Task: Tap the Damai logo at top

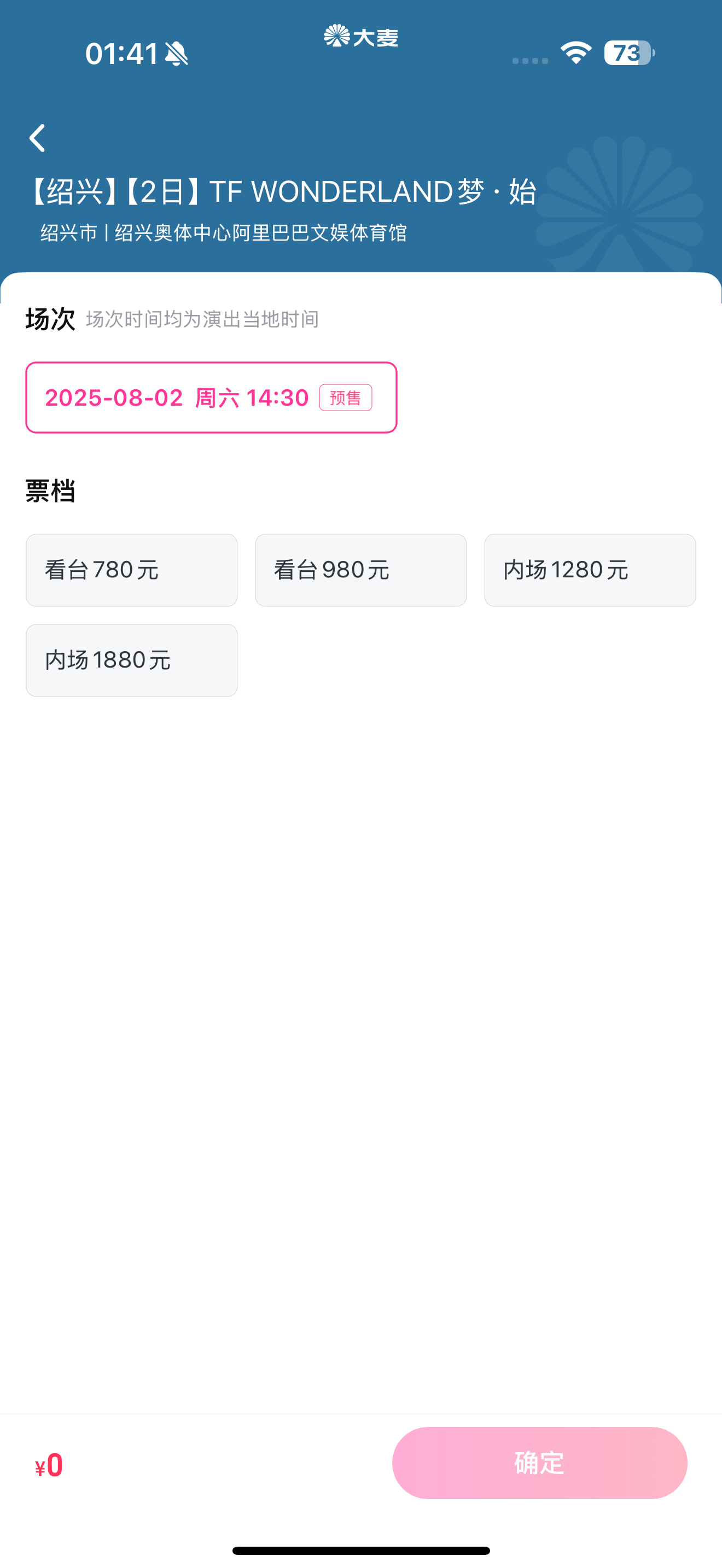Action: pyautogui.click(x=361, y=37)
